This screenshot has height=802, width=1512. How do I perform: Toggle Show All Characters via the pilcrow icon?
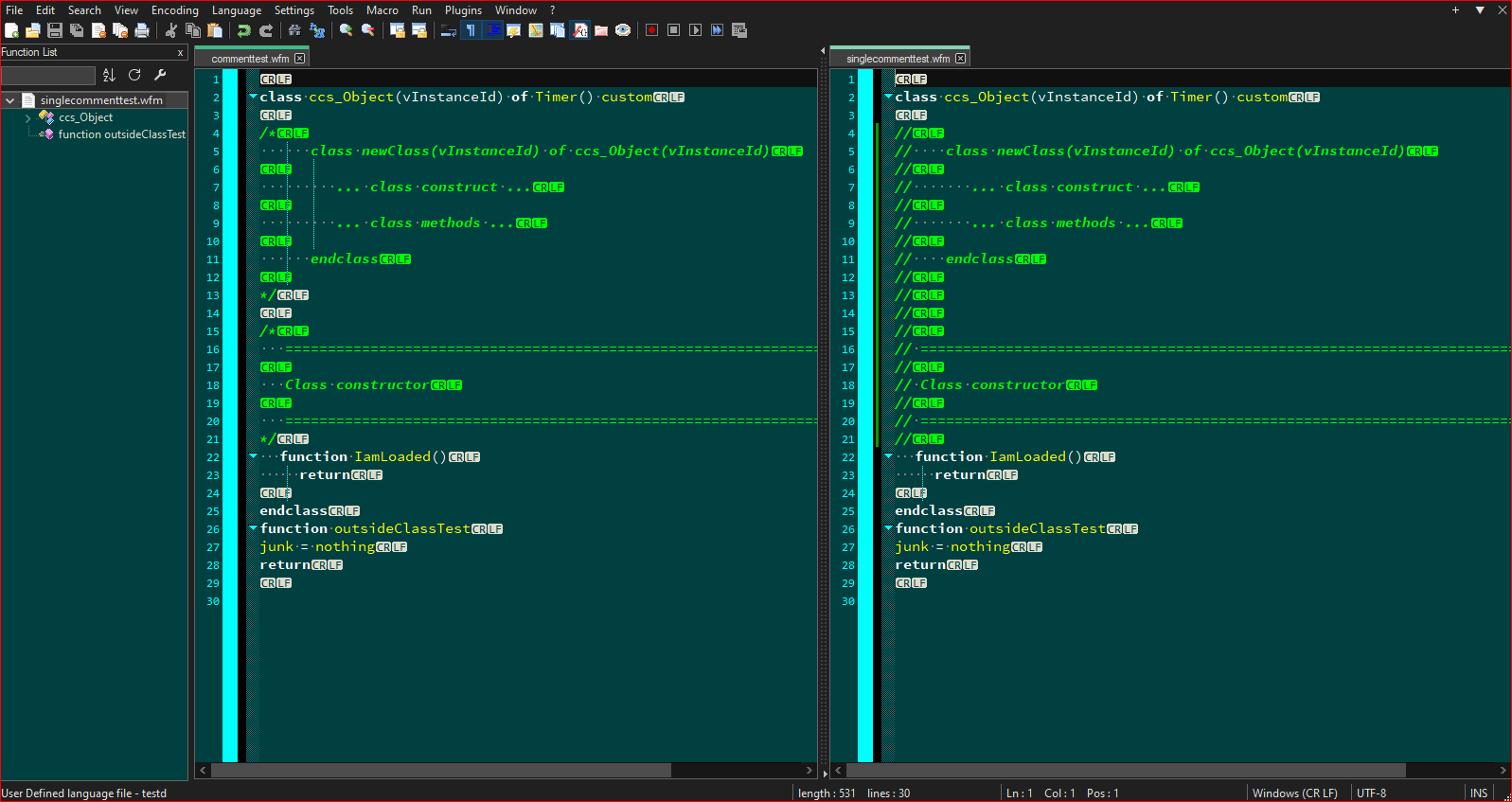[x=471, y=30]
